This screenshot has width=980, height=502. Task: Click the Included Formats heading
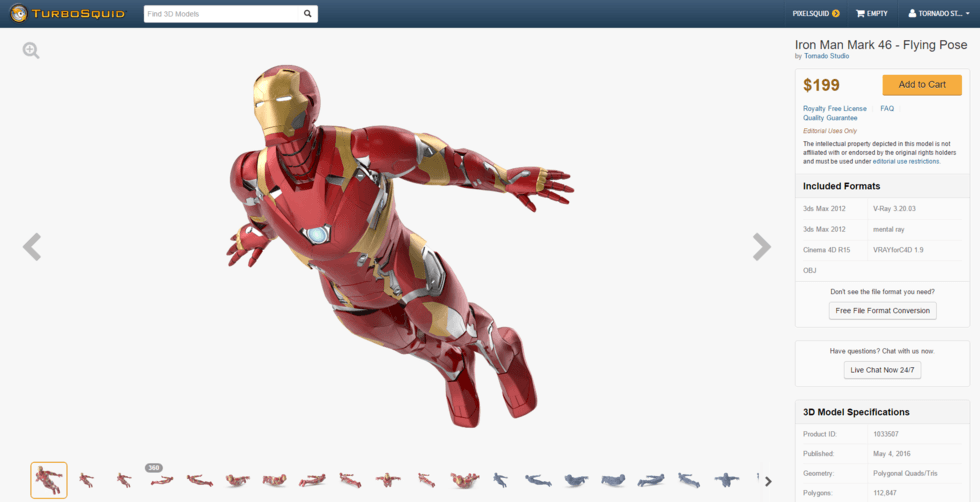pos(841,186)
